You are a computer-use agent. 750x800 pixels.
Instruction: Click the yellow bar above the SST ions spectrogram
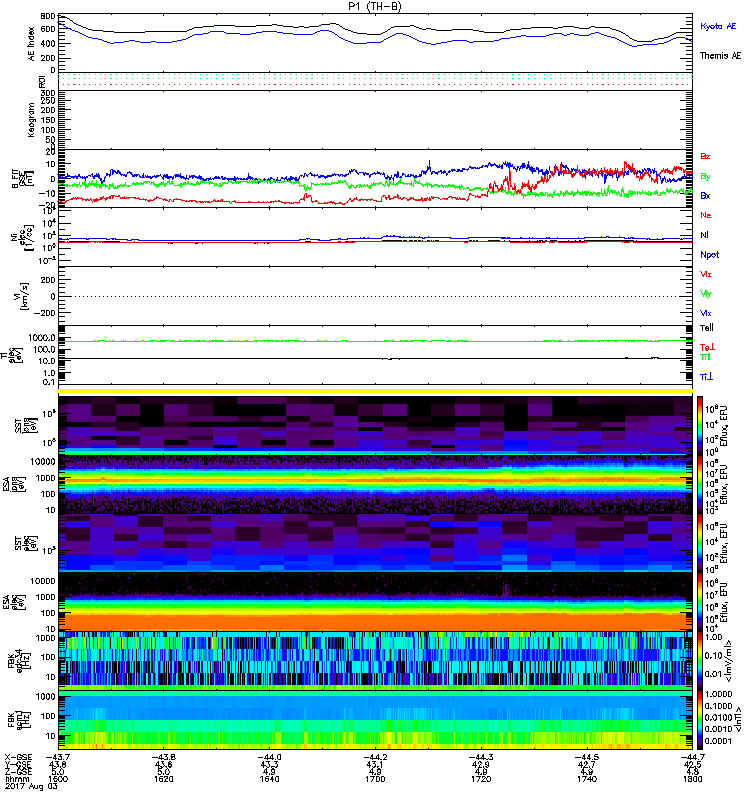tap(376, 391)
